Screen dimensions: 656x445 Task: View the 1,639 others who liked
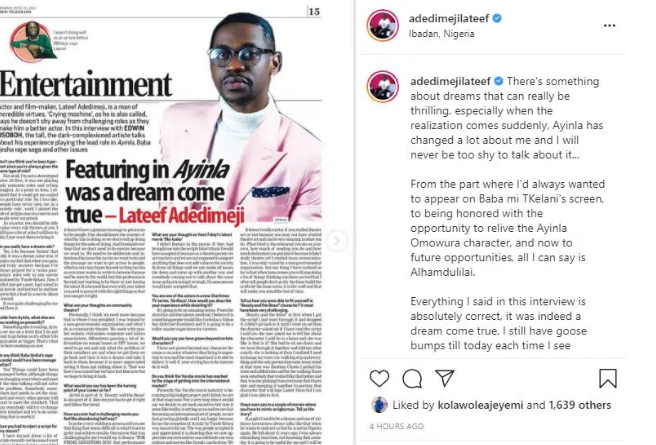point(580,405)
